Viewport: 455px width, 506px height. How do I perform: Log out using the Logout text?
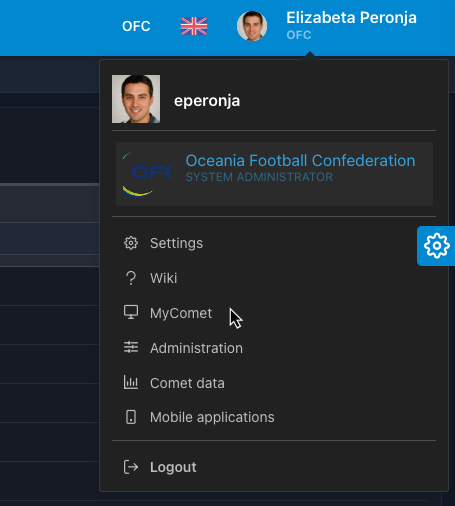pos(173,467)
